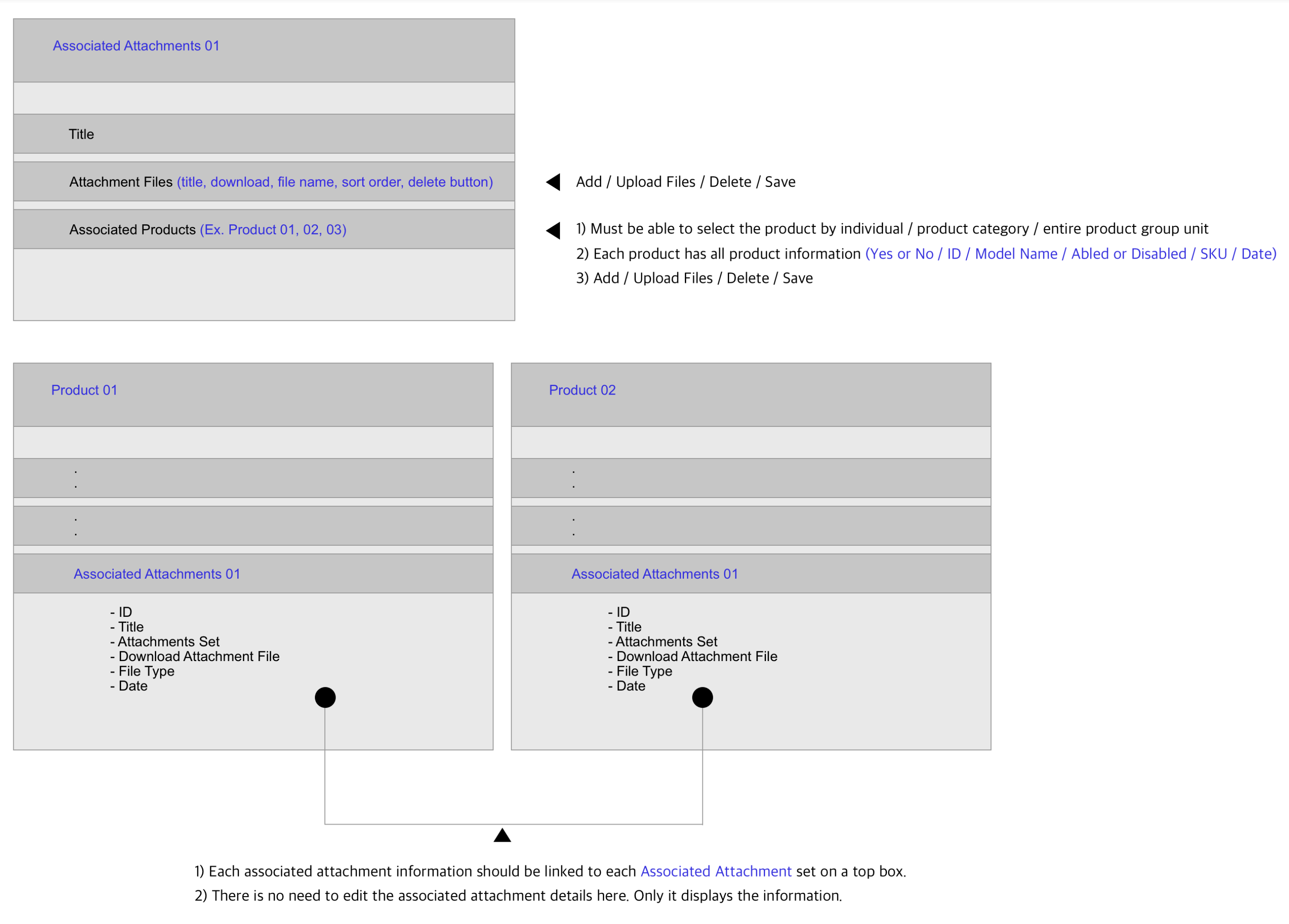Click the black dot in Product 01 box
1289x924 pixels.
(x=325, y=697)
